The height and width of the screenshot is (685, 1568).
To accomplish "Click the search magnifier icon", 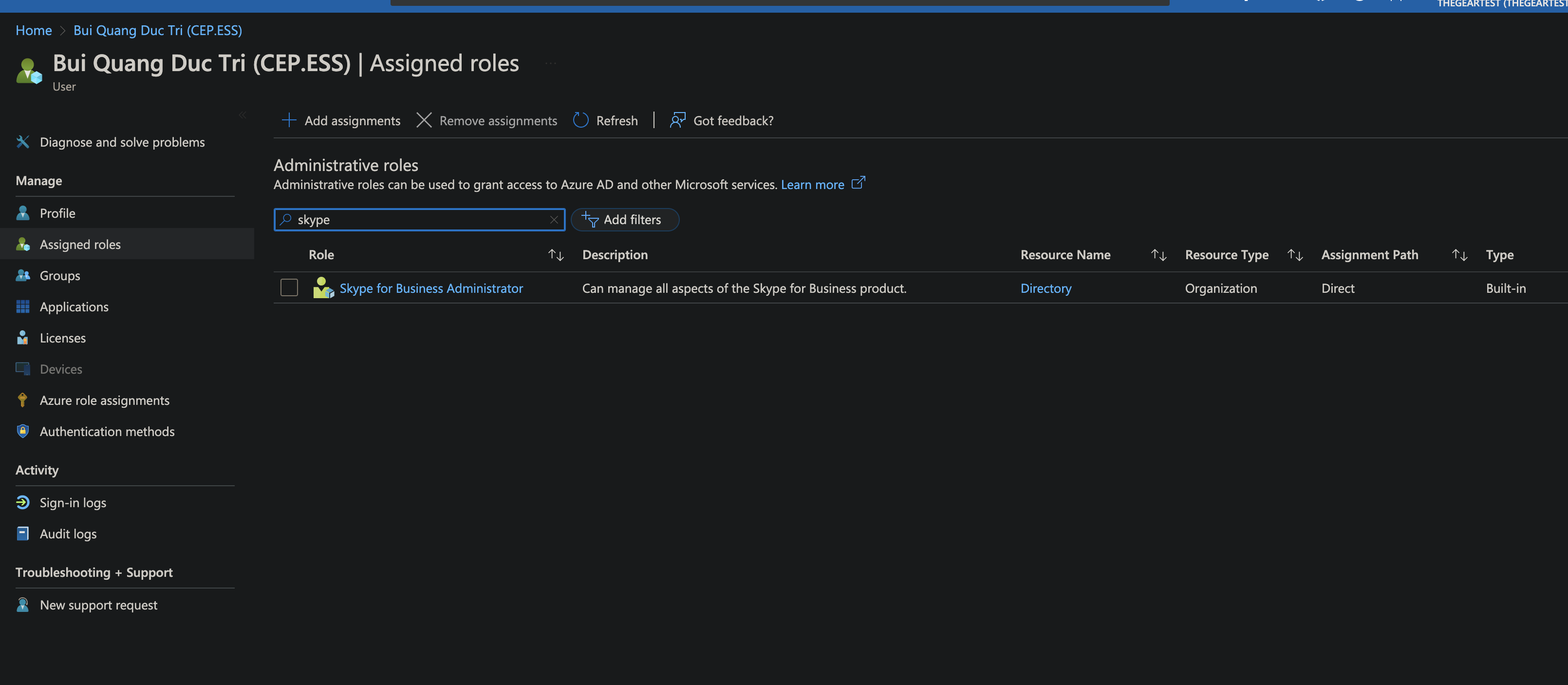I will click(x=285, y=219).
